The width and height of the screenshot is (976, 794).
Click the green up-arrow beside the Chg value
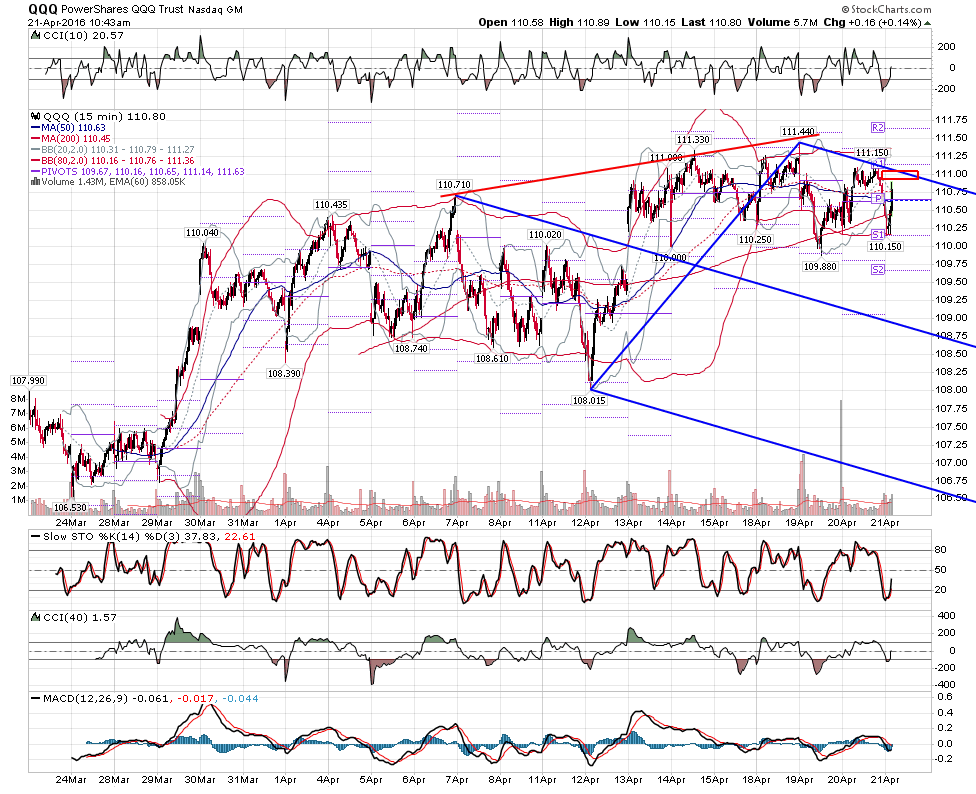(927, 23)
